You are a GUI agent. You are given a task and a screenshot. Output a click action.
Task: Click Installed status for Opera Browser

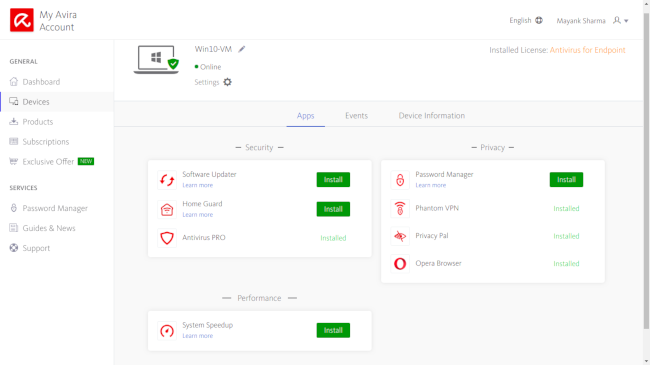(x=566, y=264)
